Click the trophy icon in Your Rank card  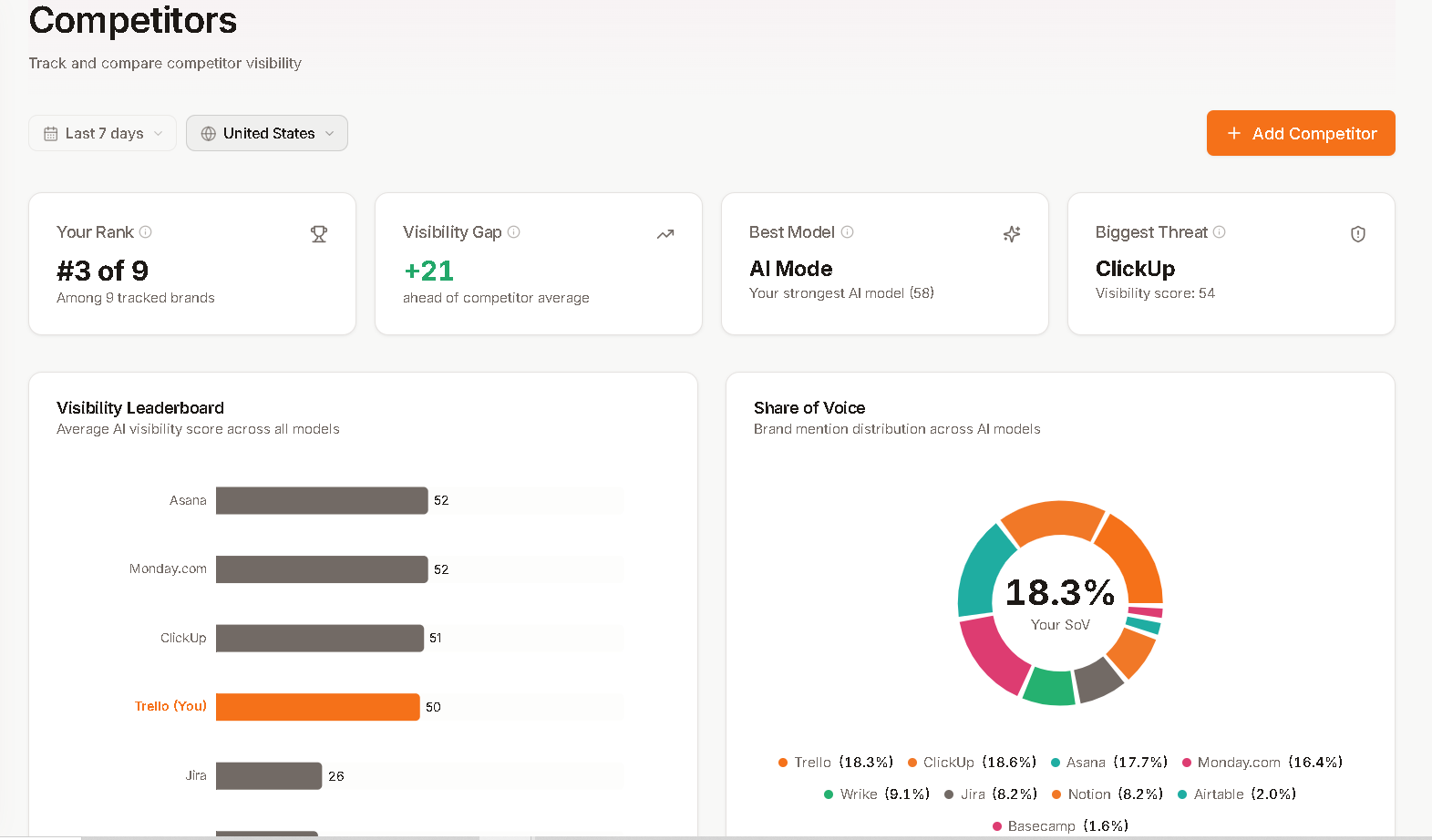pos(319,234)
